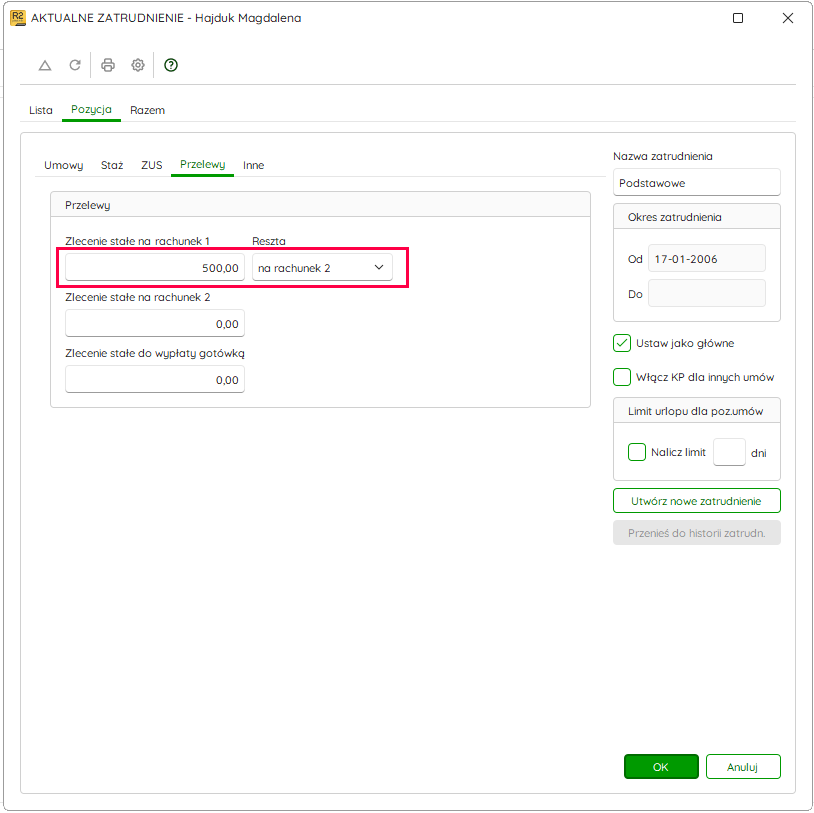Image resolution: width=814 pixels, height=813 pixels.
Task: Click the Zlecenie stałe na rachunek 2 field
Action: (x=155, y=324)
